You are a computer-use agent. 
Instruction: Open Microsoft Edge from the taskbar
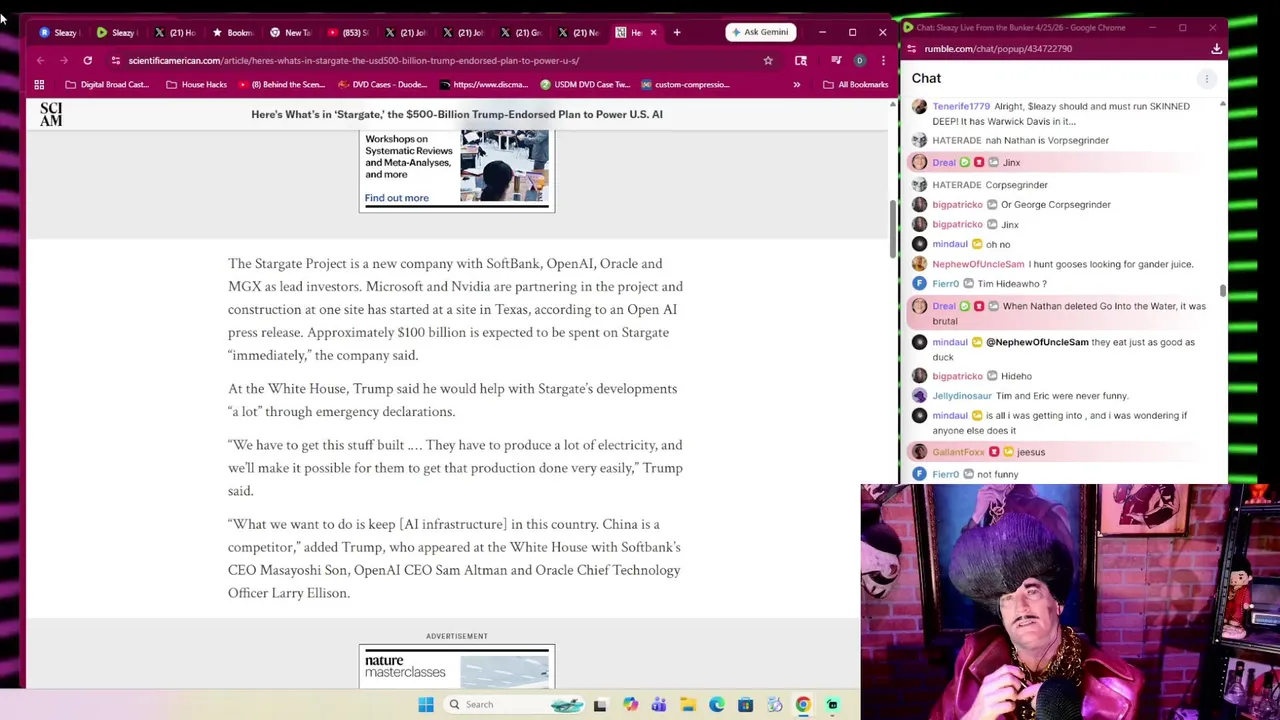point(717,704)
